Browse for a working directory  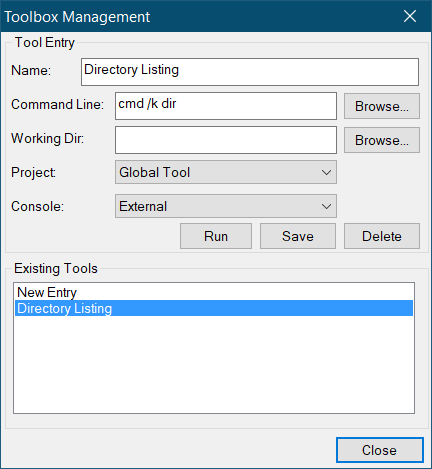382,140
